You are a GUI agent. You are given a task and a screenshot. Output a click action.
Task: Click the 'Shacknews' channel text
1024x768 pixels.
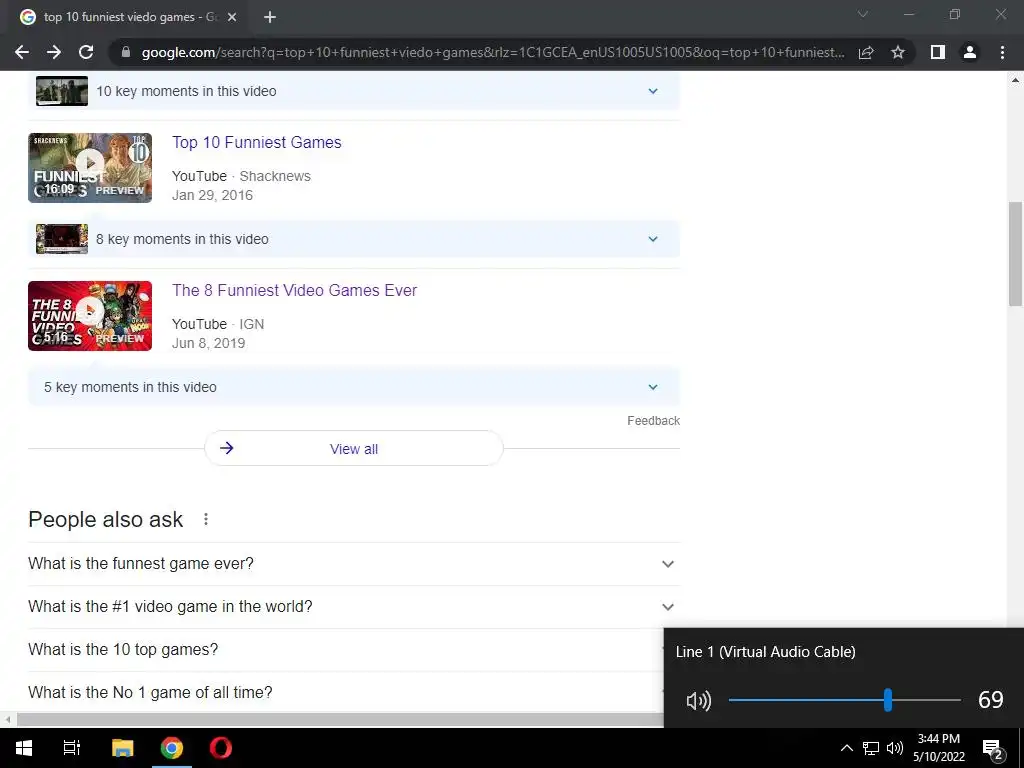coord(275,176)
